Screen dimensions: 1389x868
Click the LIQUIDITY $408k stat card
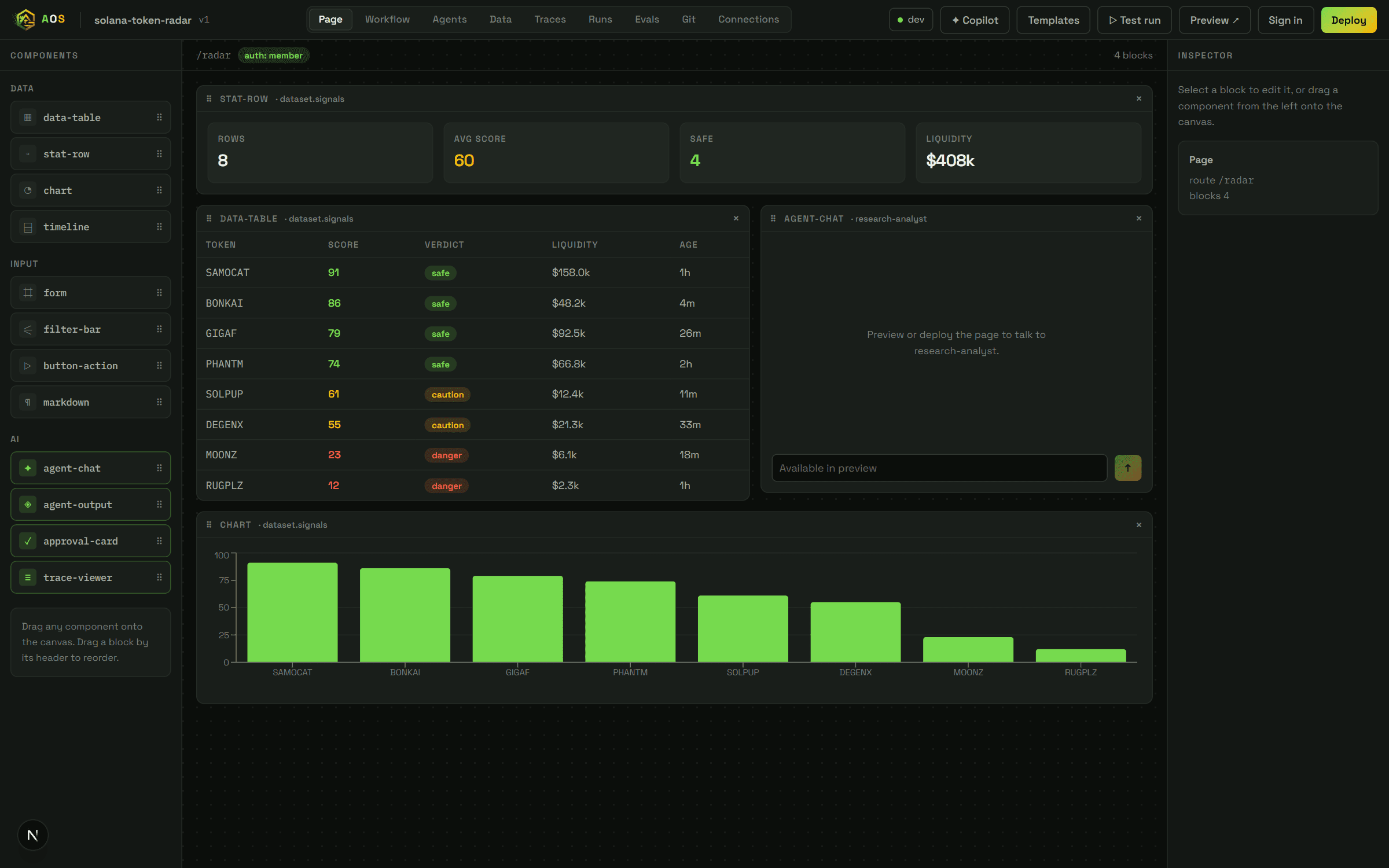point(1028,153)
